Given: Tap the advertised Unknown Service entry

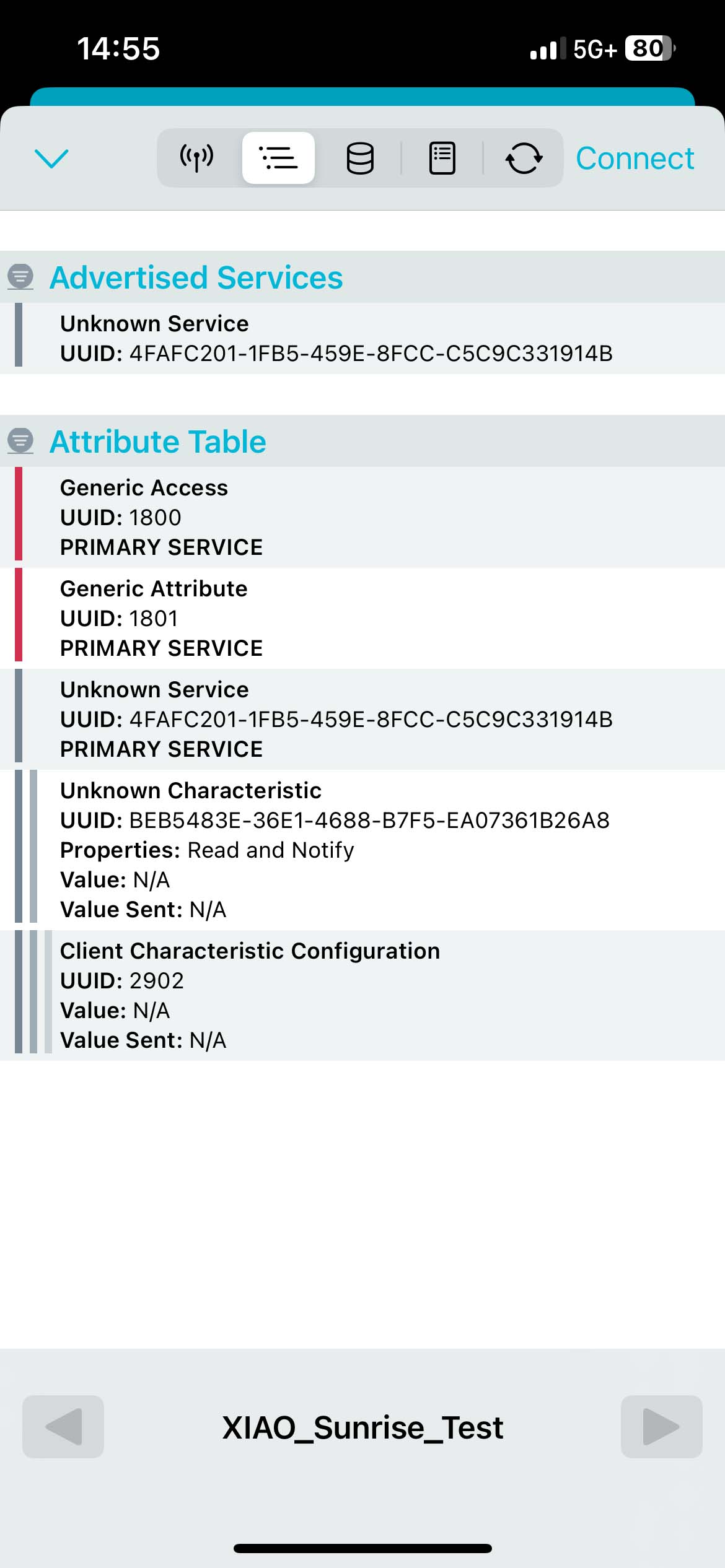Looking at the screenshot, I should [x=362, y=338].
